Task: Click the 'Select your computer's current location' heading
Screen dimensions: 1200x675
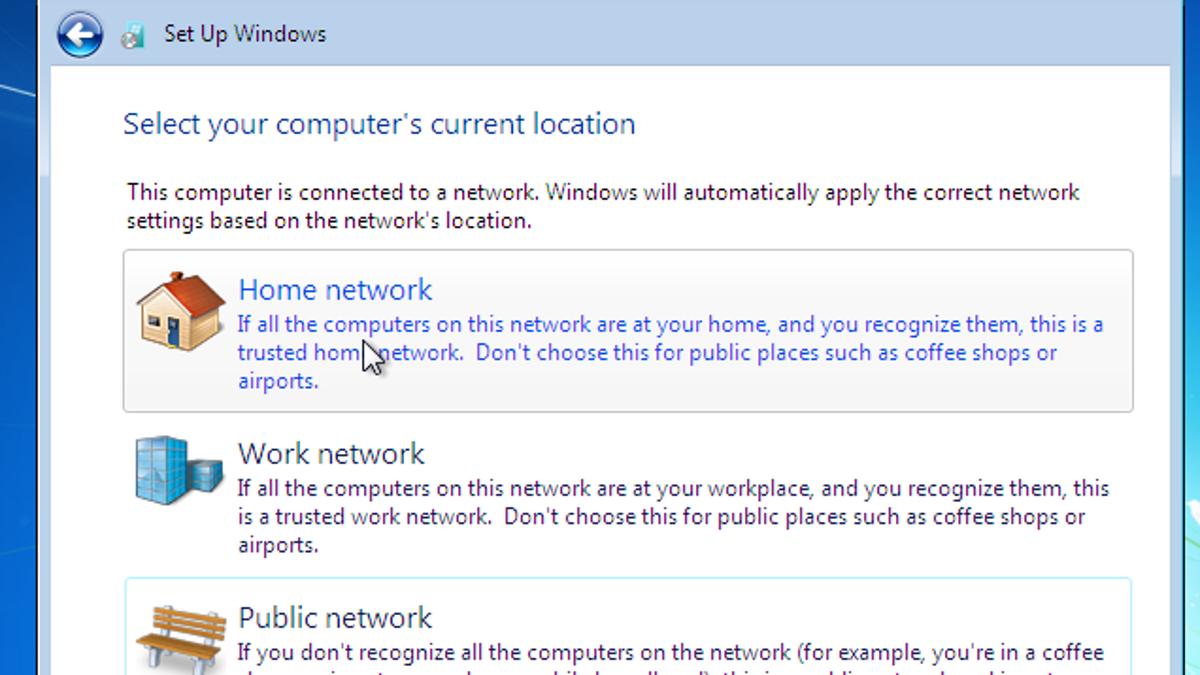Action: tap(379, 124)
